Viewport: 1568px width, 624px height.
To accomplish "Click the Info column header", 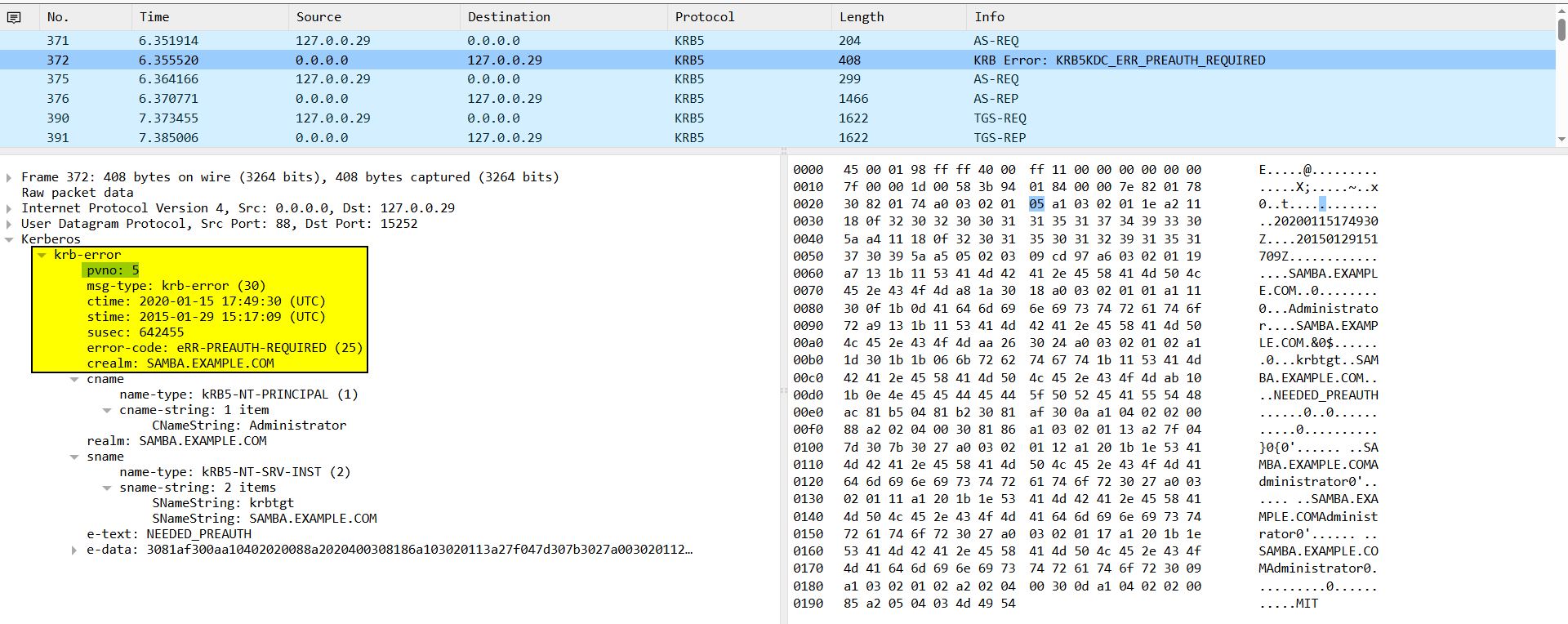I will click(989, 17).
